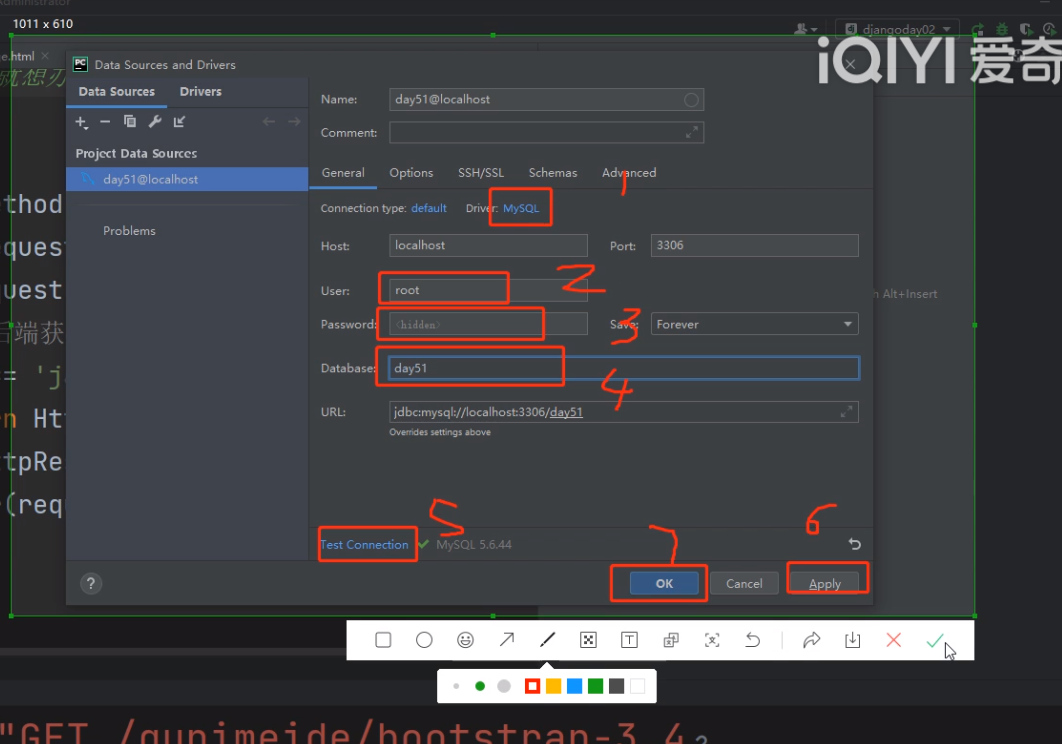Open the SSH/SSL tab
Image resolution: width=1062 pixels, height=744 pixels.
[x=481, y=173]
